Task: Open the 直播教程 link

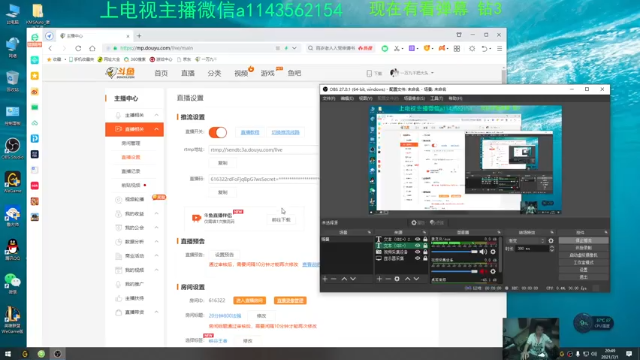Action: (250, 132)
